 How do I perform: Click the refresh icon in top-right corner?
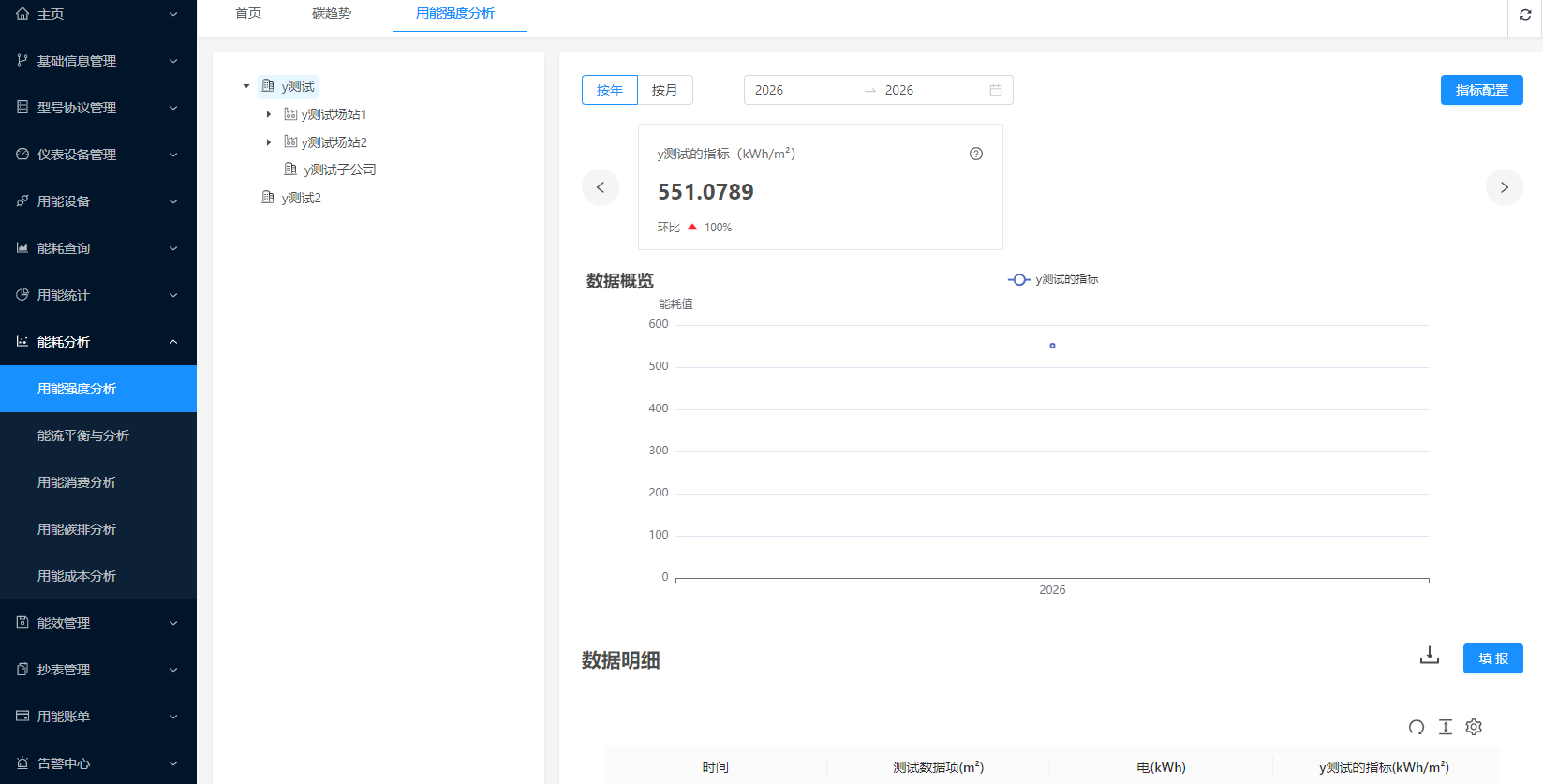(1525, 15)
